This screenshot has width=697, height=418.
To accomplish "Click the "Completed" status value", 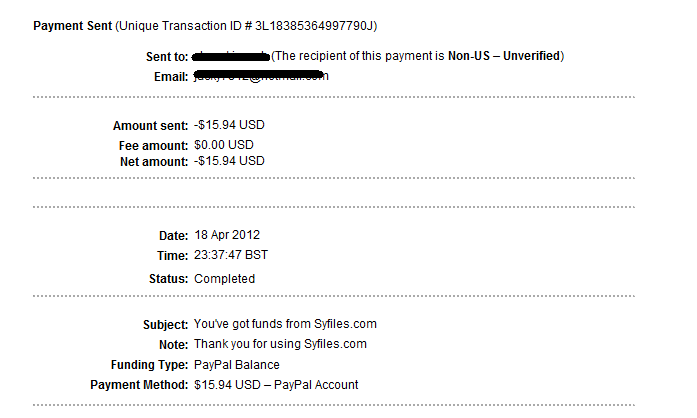I will 224,279.
